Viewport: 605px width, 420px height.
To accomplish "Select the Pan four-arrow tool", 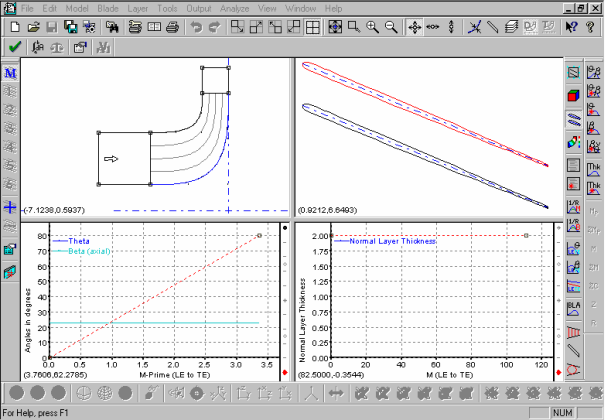I will click(413, 27).
